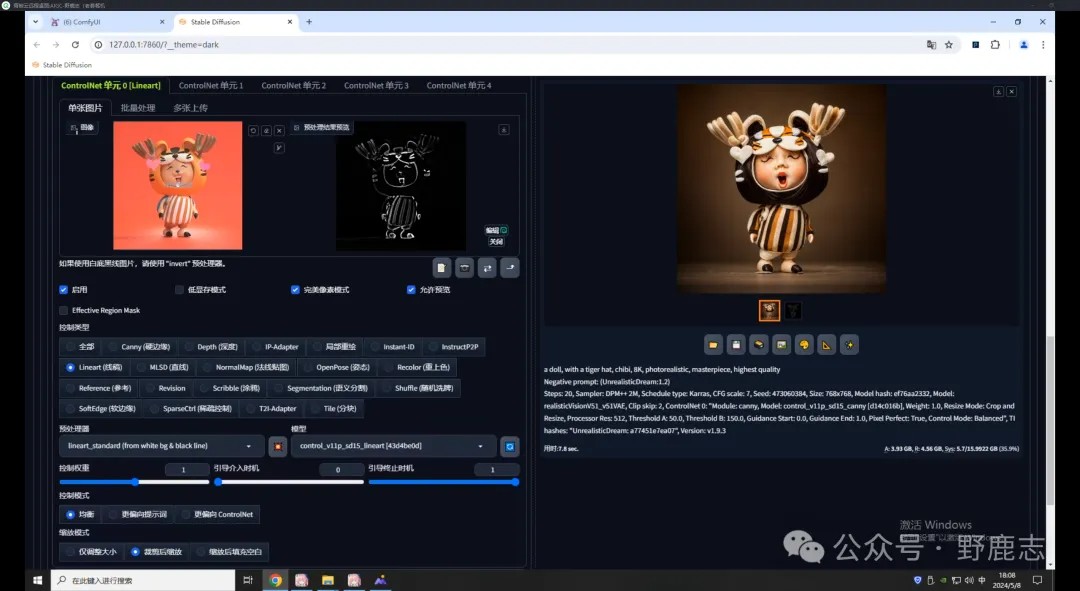Select the Depth (深度) control type
This screenshot has width=1080, height=591.
211,346
